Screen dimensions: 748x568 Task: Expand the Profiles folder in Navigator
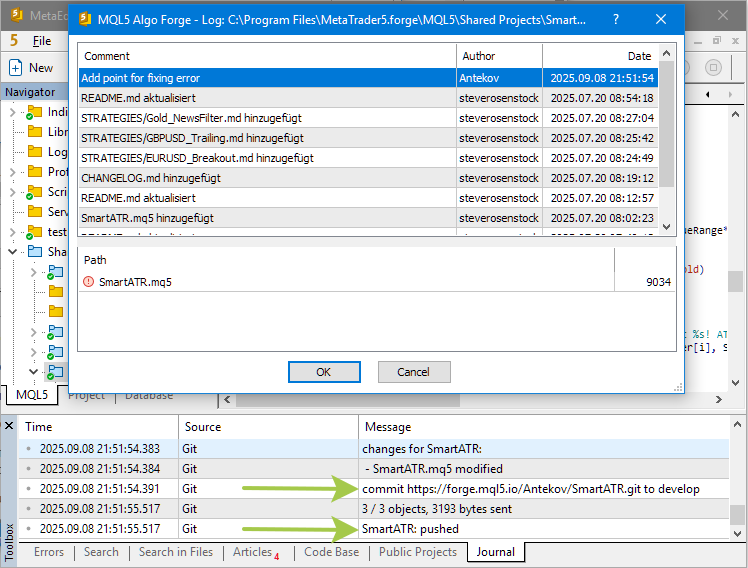12,172
